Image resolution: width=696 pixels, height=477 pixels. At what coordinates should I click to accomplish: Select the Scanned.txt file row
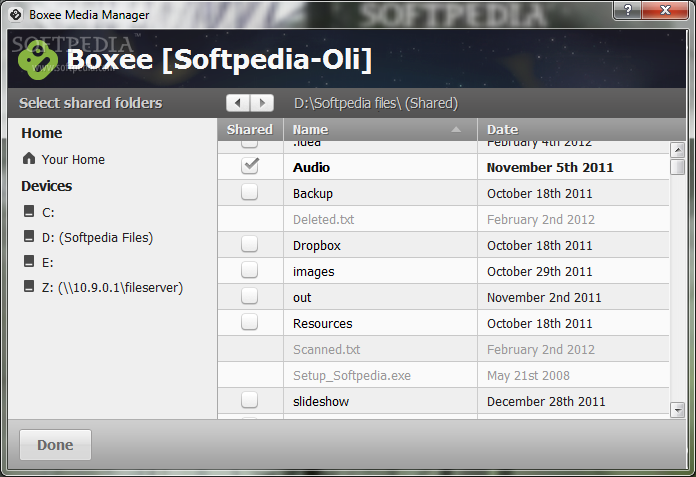pyautogui.click(x=443, y=349)
